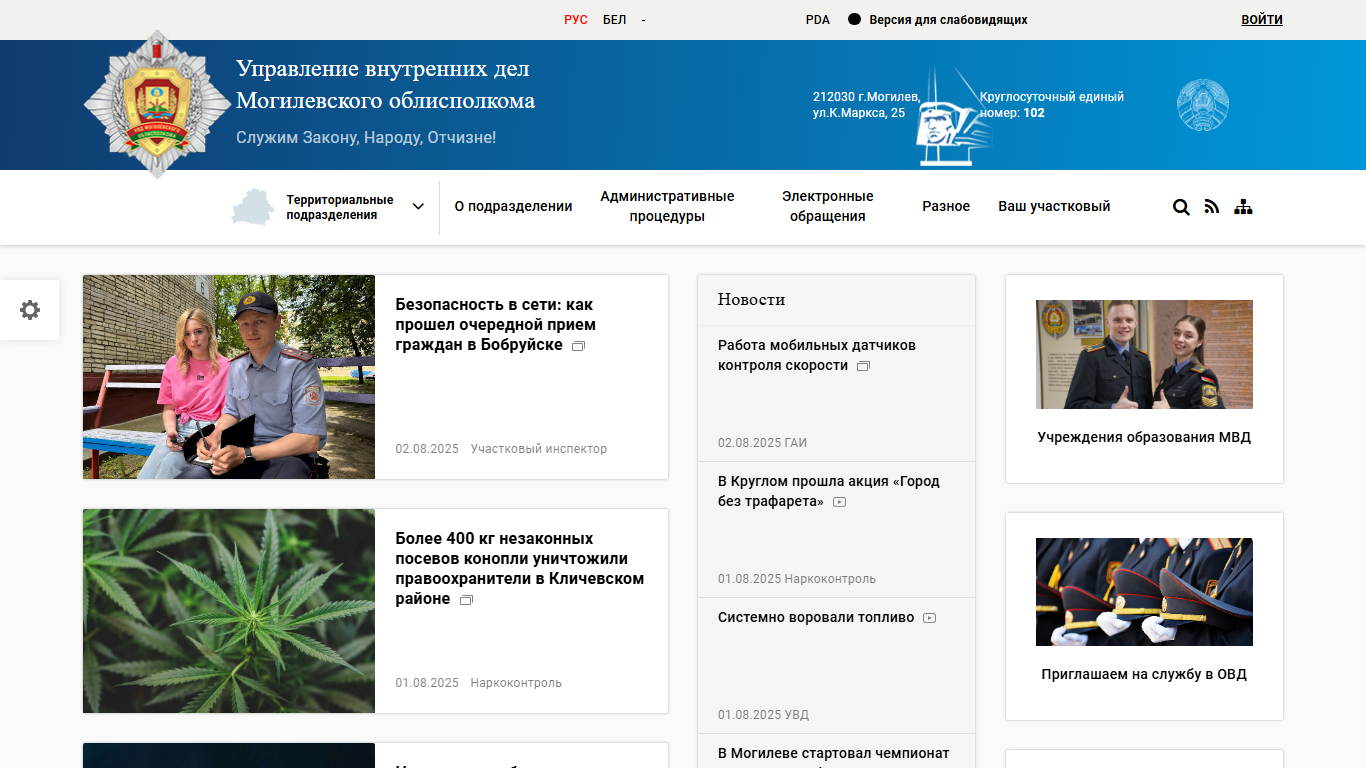Screen dimensions: 1366x768
Task: Open the Bobruisk officer and girl photo
Action: tap(229, 377)
